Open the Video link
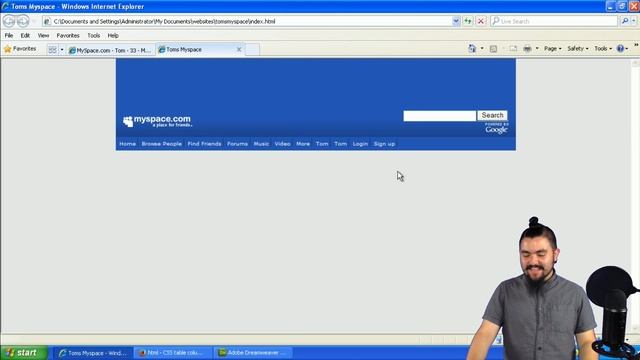This screenshot has width=640, height=360. [282, 144]
